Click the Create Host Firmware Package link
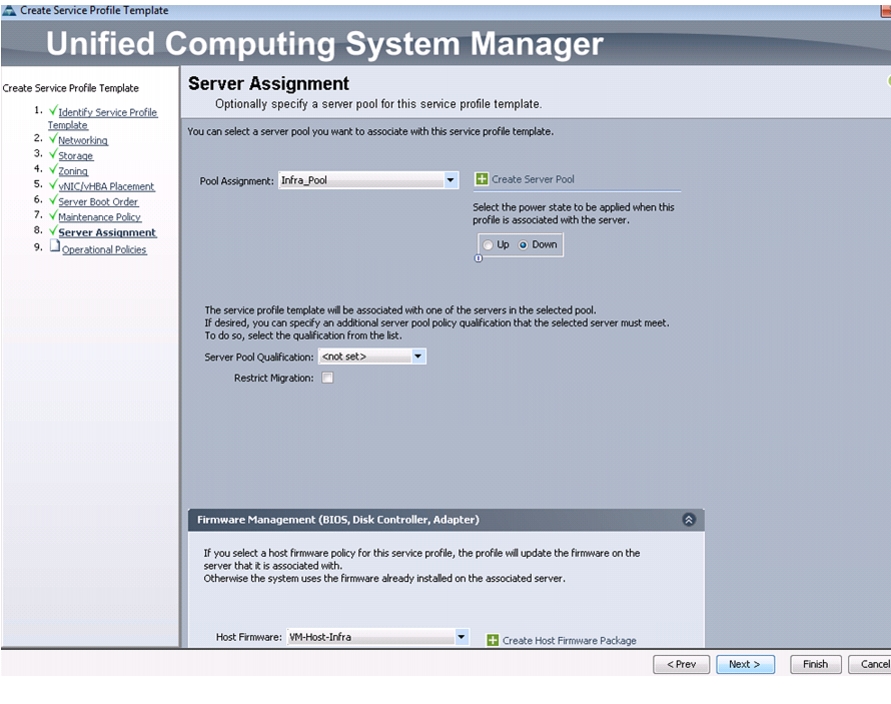This screenshot has width=891, height=704. pos(569,640)
